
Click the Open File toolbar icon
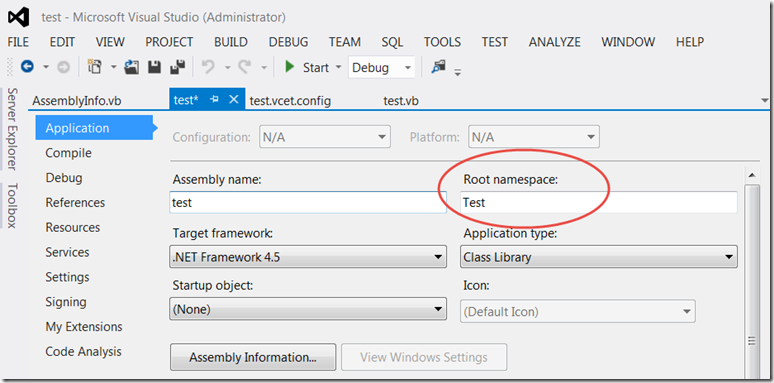(x=131, y=67)
